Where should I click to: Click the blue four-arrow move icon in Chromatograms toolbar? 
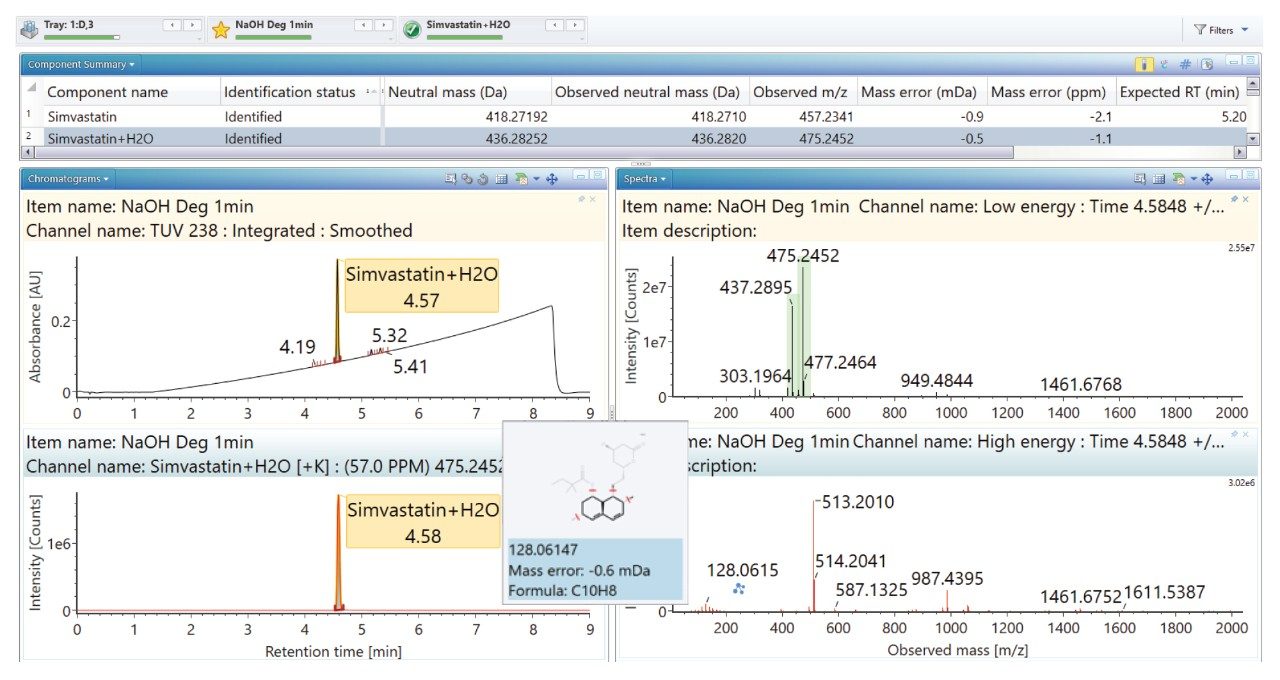coord(552,178)
